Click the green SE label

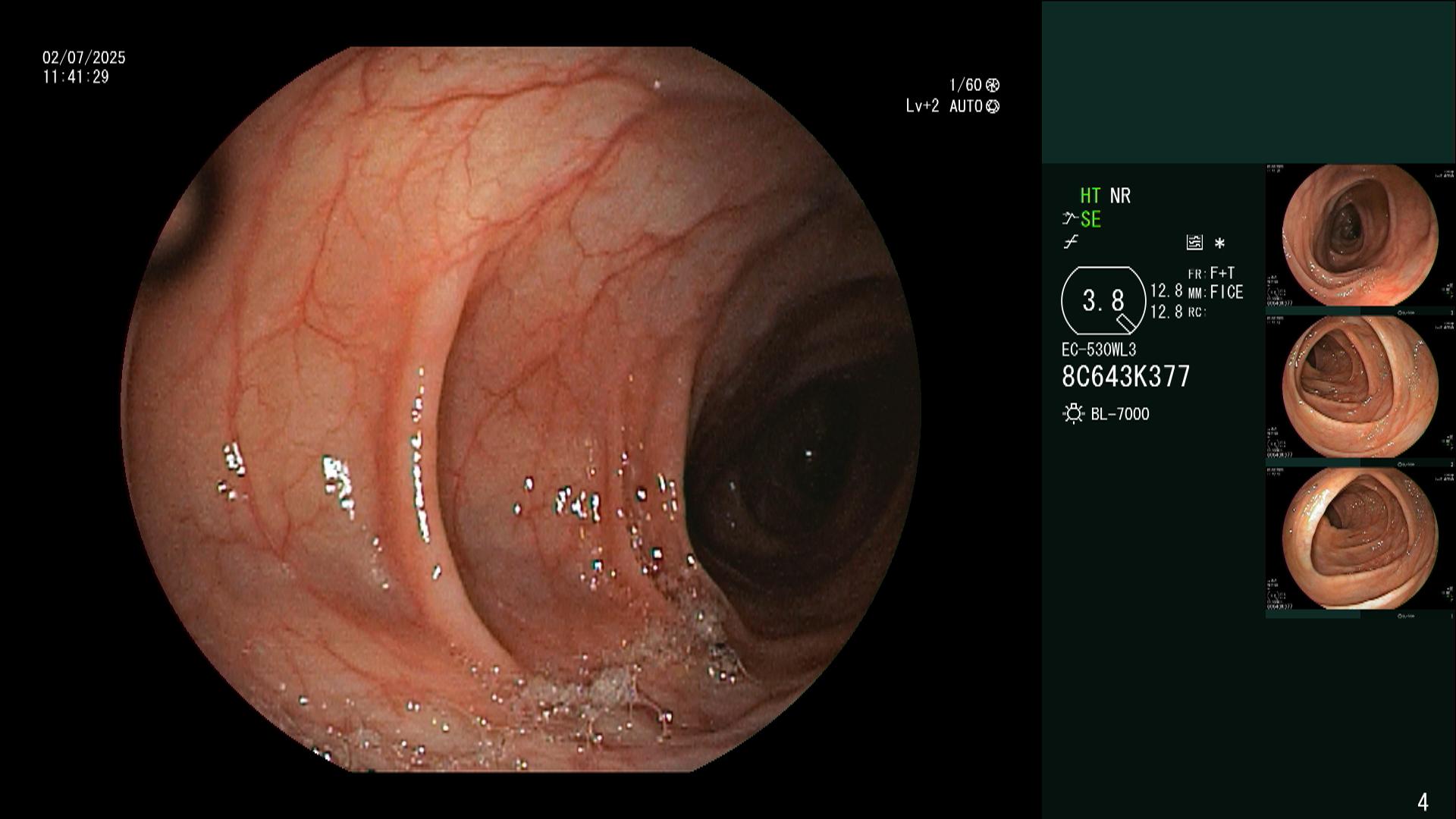click(x=1090, y=220)
